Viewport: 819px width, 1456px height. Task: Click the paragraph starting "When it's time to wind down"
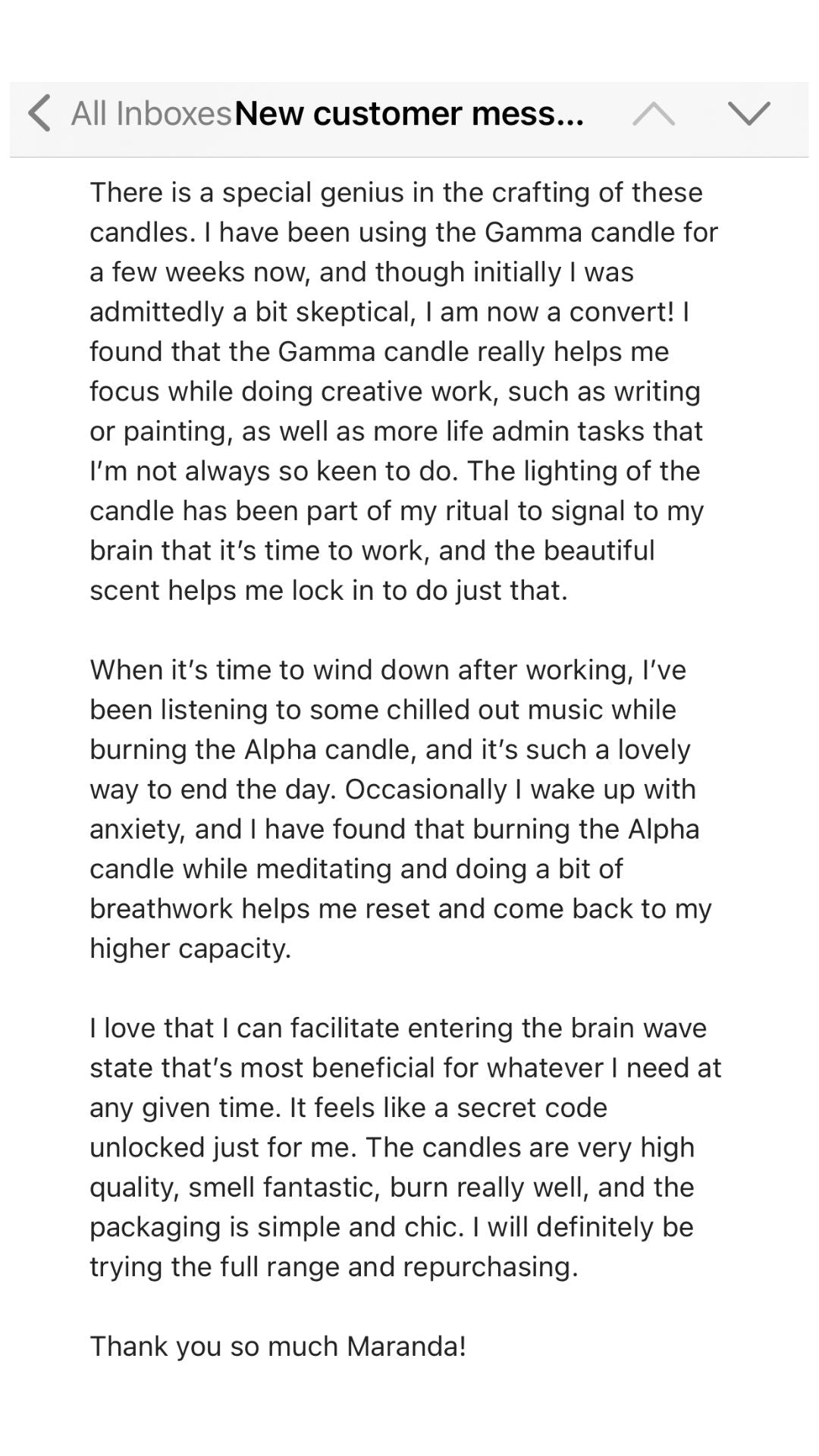click(402, 808)
